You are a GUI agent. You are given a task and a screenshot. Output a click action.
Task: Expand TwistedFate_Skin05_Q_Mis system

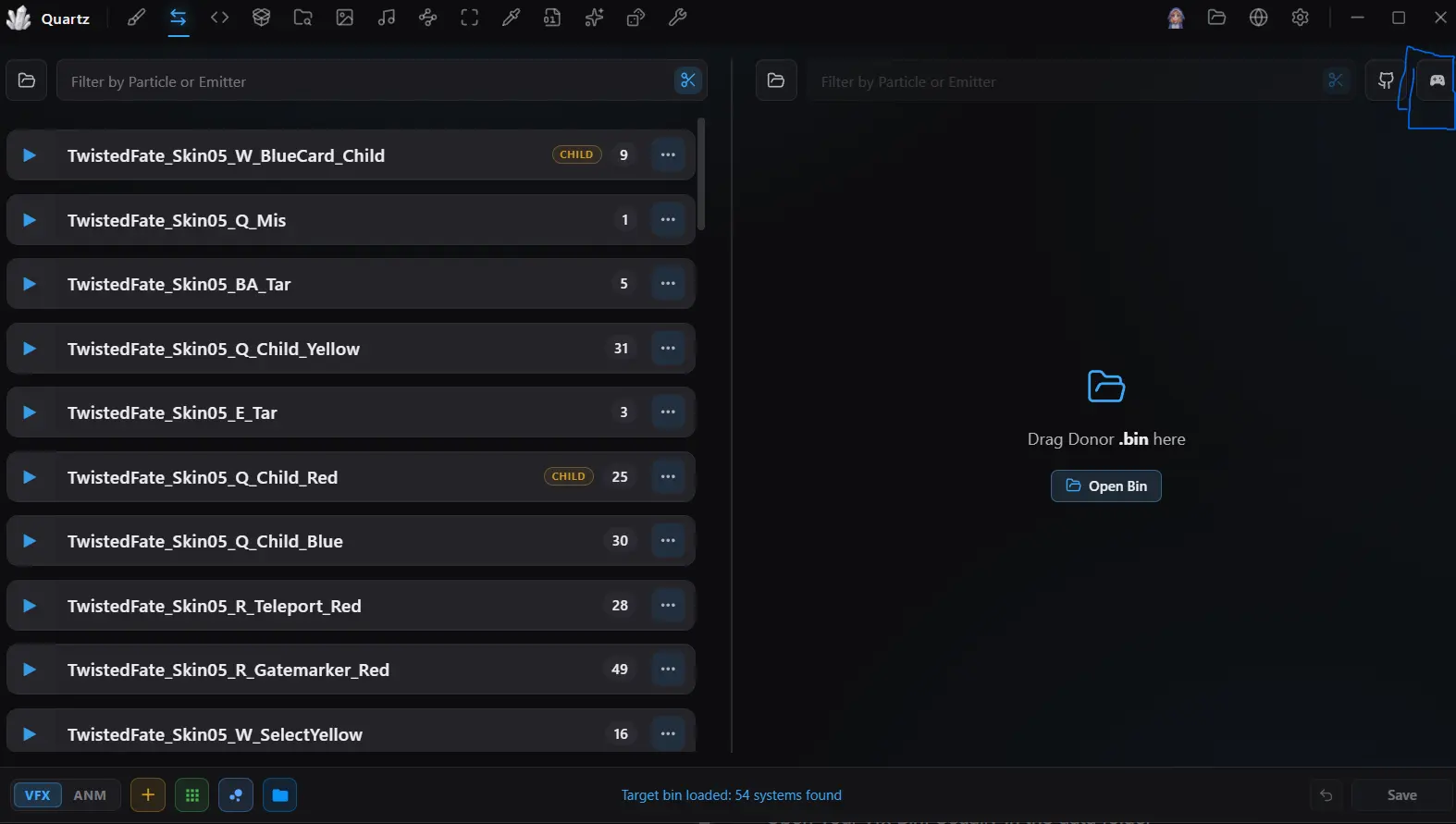click(x=30, y=220)
